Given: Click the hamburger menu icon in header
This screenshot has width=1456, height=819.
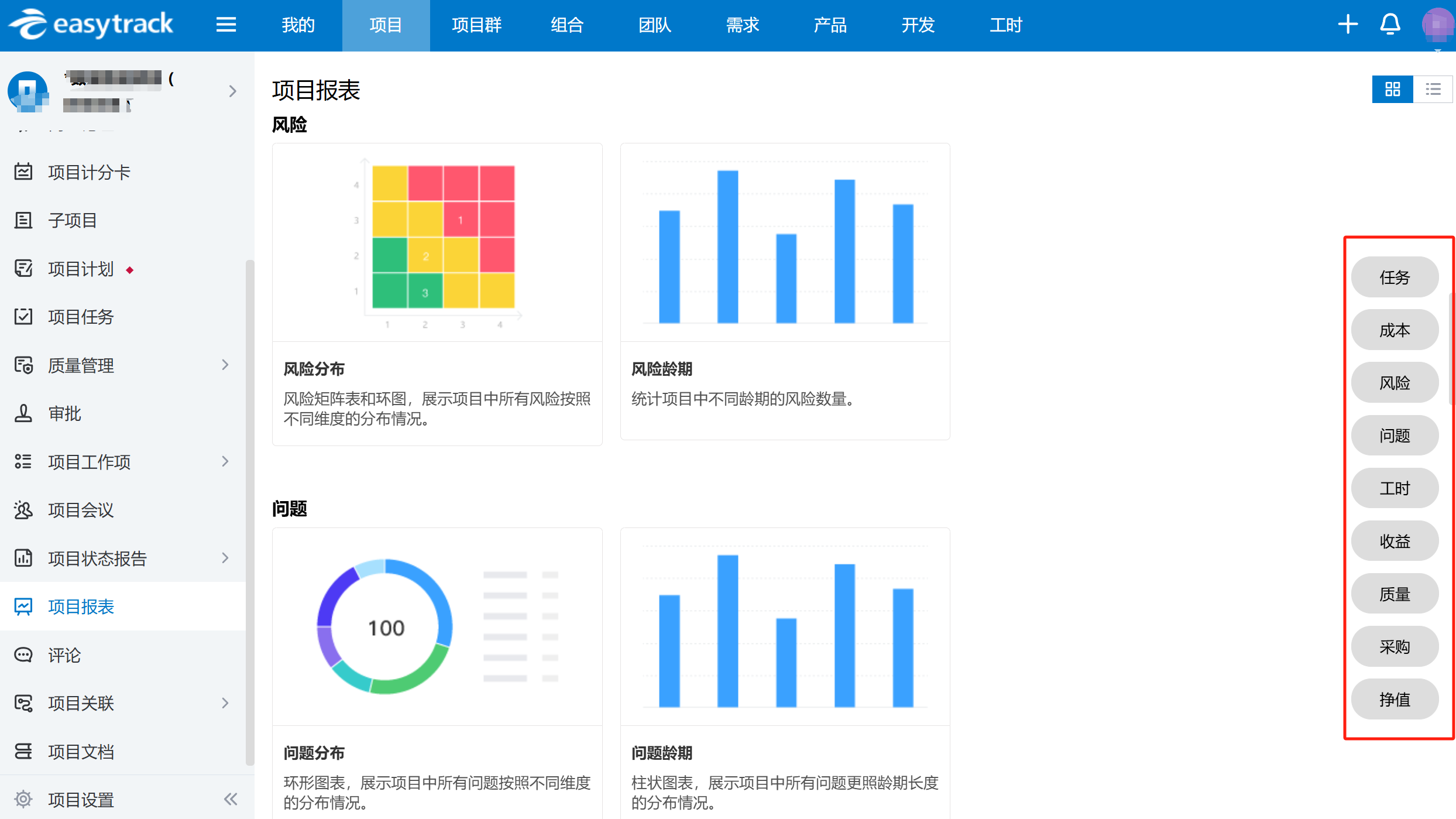Looking at the screenshot, I should pos(226,25).
